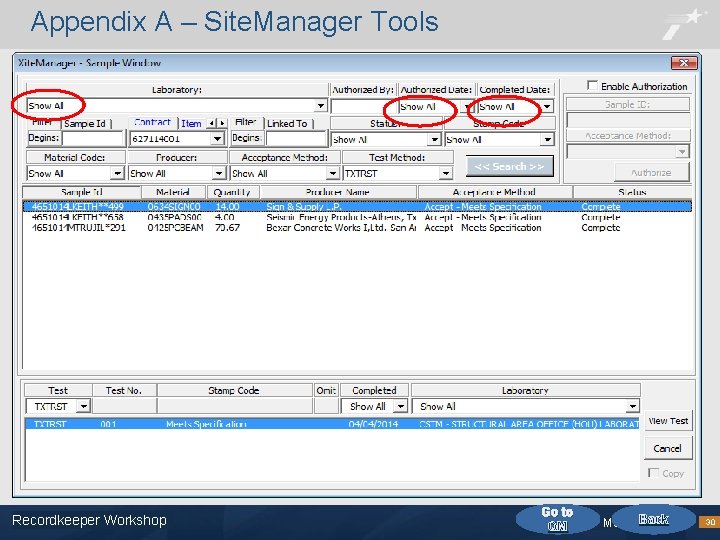The height and width of the screenshot is (540, 720).
Task: Select the Filter tab beside Linked To
Action: pos(246,123)
